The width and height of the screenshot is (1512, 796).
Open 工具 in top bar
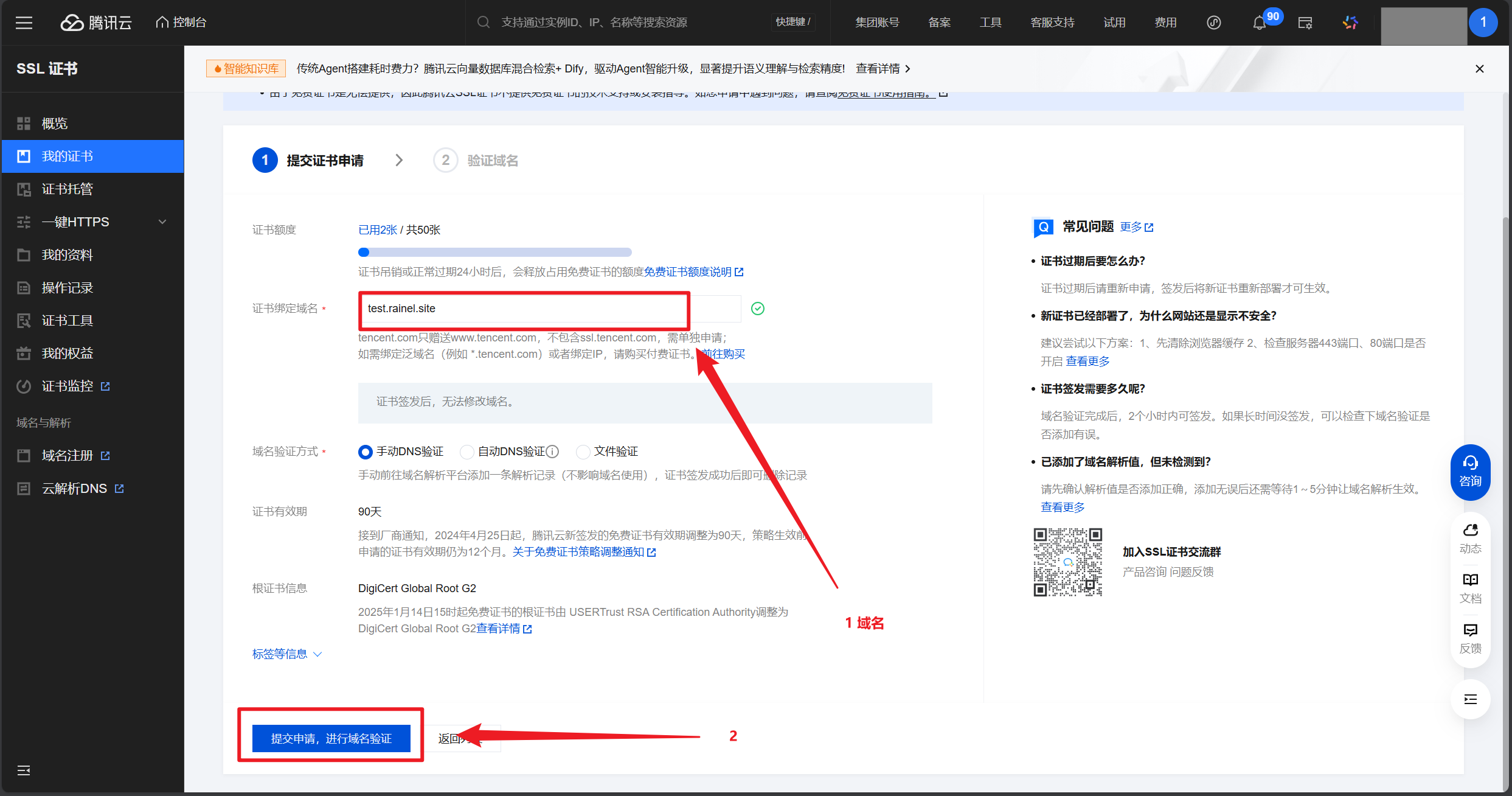tap(990, 23)
